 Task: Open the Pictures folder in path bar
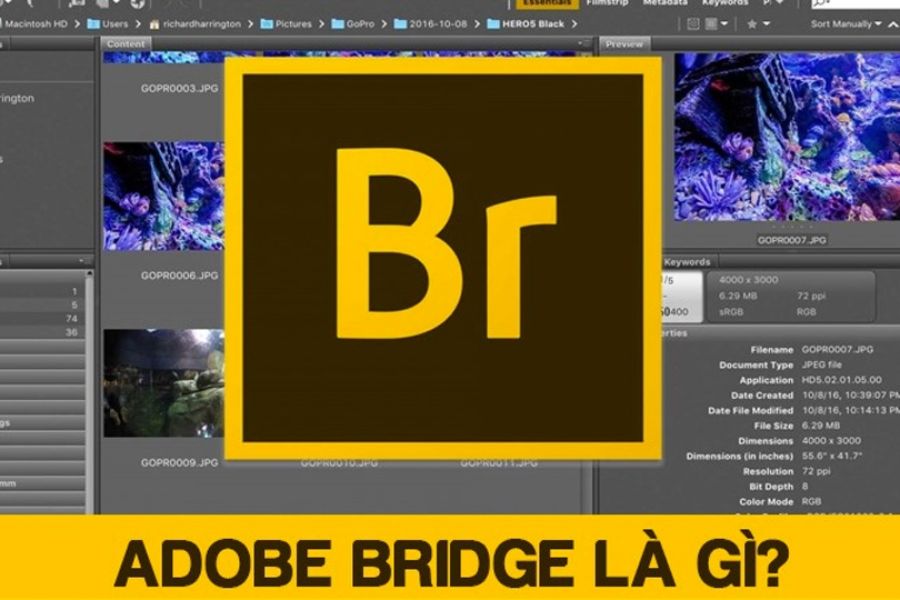(268, 23)
